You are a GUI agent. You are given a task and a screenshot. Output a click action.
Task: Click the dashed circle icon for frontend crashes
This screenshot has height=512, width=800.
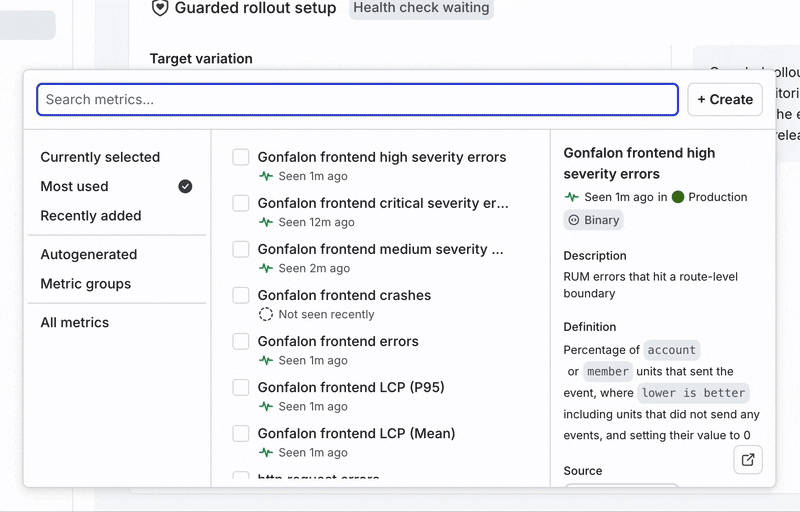[266, 314]
